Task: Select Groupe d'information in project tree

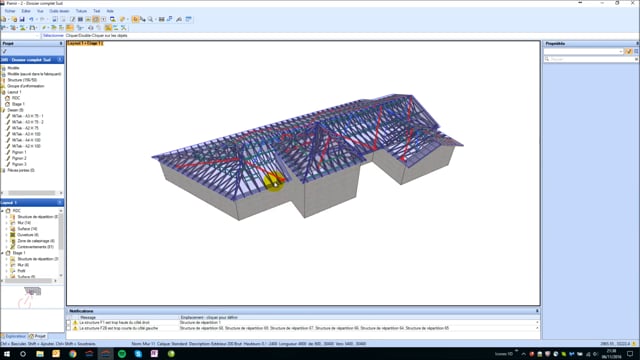Action: click(x=26, y=86)
